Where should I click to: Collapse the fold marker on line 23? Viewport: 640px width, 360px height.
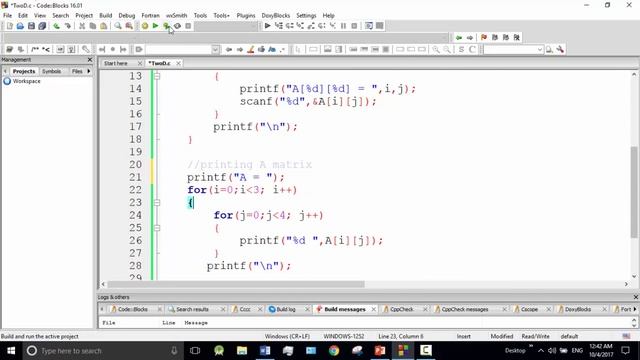tap(157, 202)
